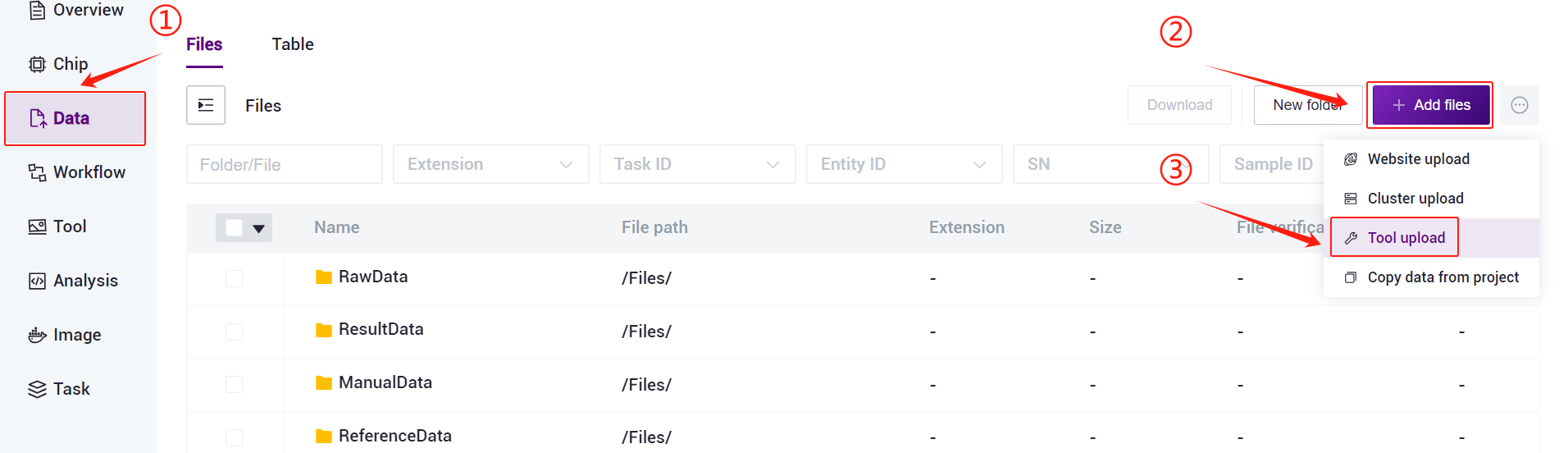The height and width of the screenshot is (453, 1568).
Task: Expand the Extension filter dropdown
Action: pos(491,164)
